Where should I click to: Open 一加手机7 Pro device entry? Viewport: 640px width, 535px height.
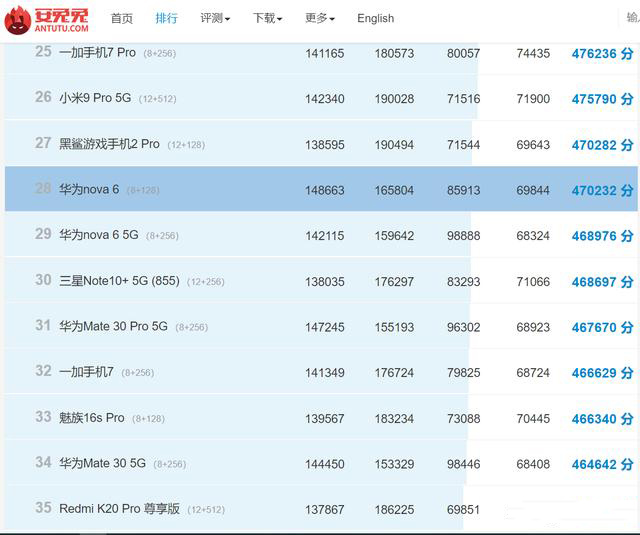(x=97, y=53)
